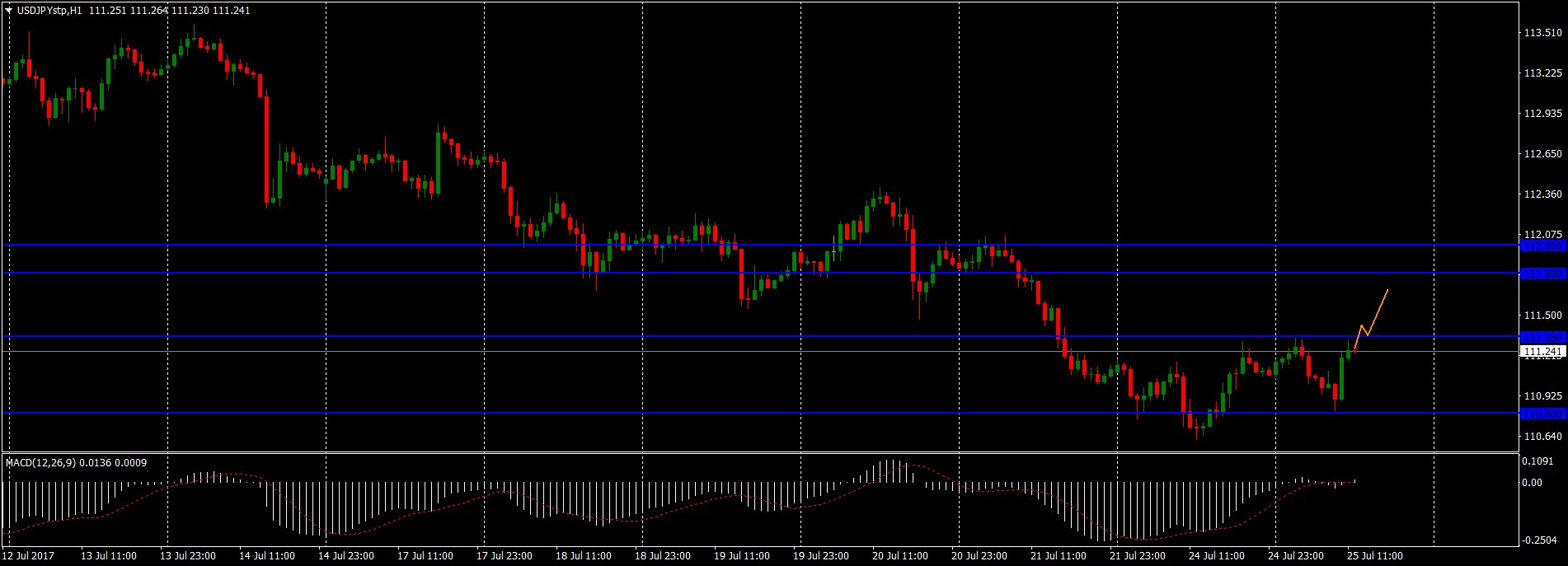Click the 20 Jul 23:00 time label
This screenshot has width=1568, height=566.
(x=979, y=556)
